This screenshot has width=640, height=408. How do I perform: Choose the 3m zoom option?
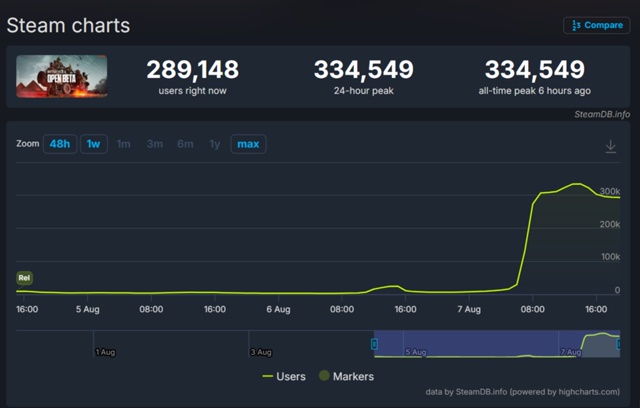[155, 144]
